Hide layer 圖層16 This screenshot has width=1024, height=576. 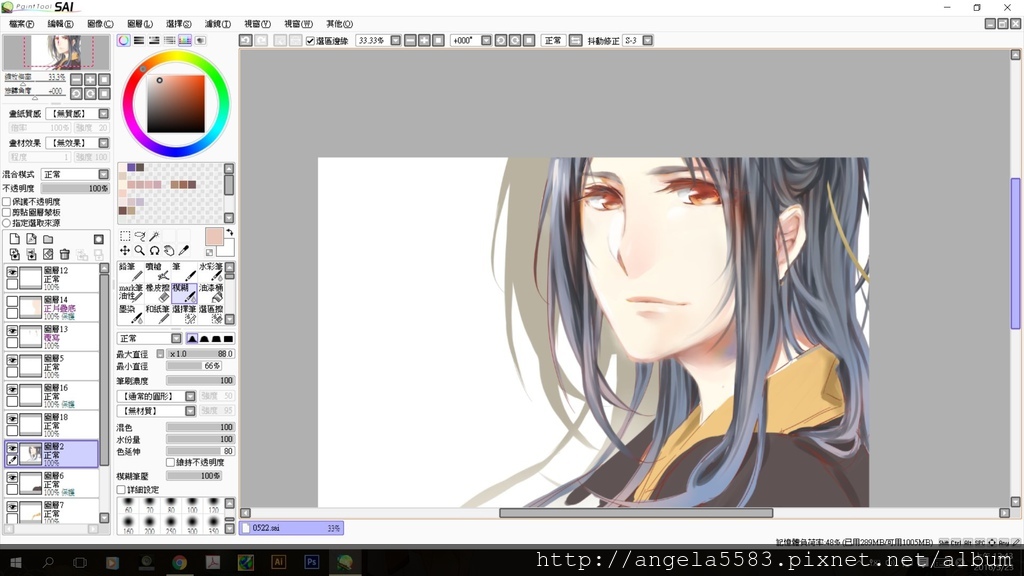pos(12,390)
